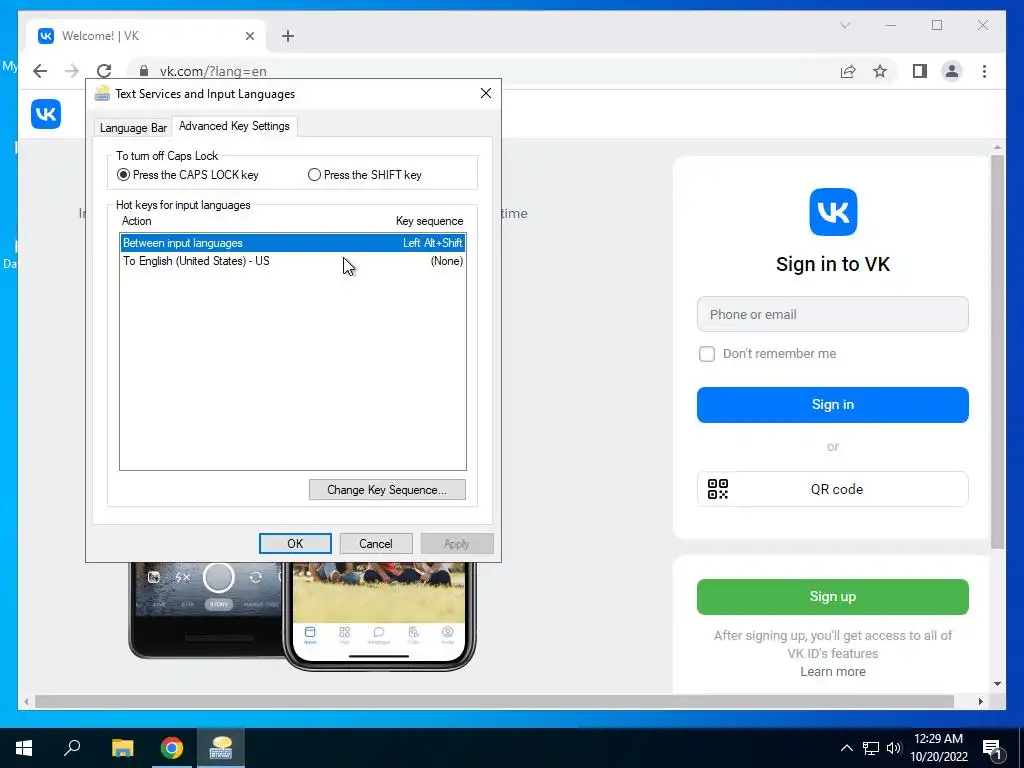The width and height of the screenshot is (1024, 768).
Task: Select Press the SHIFT key option
Action: tap(364, 175)
